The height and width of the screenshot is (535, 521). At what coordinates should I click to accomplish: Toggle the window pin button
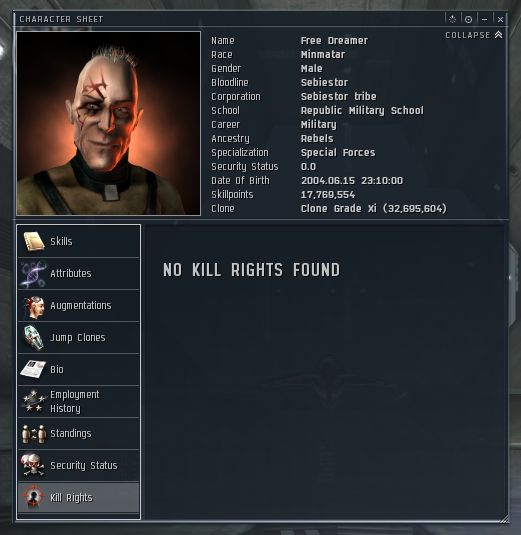468,19
